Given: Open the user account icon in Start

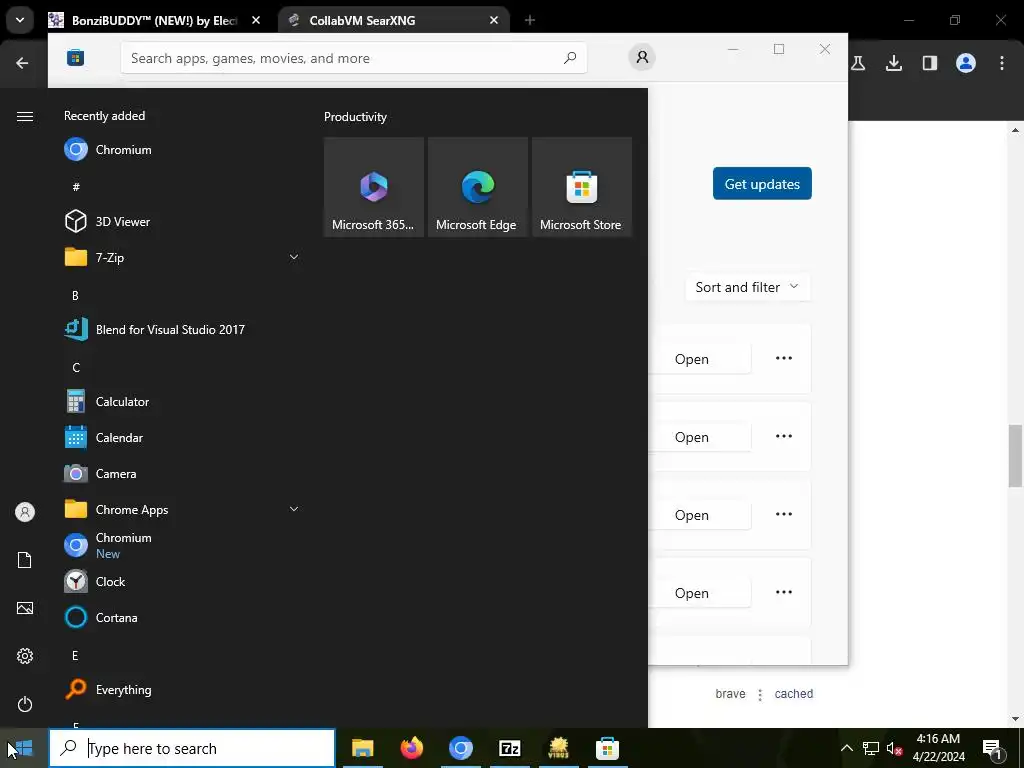Looking at the screenshot, I should (x=25, y=512).
